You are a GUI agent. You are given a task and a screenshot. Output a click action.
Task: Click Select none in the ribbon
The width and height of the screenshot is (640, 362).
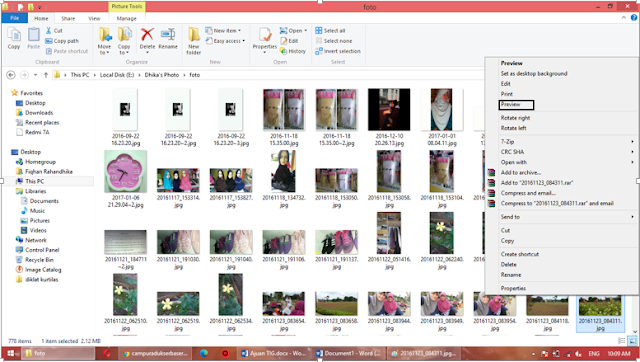[x=334, y=41]
